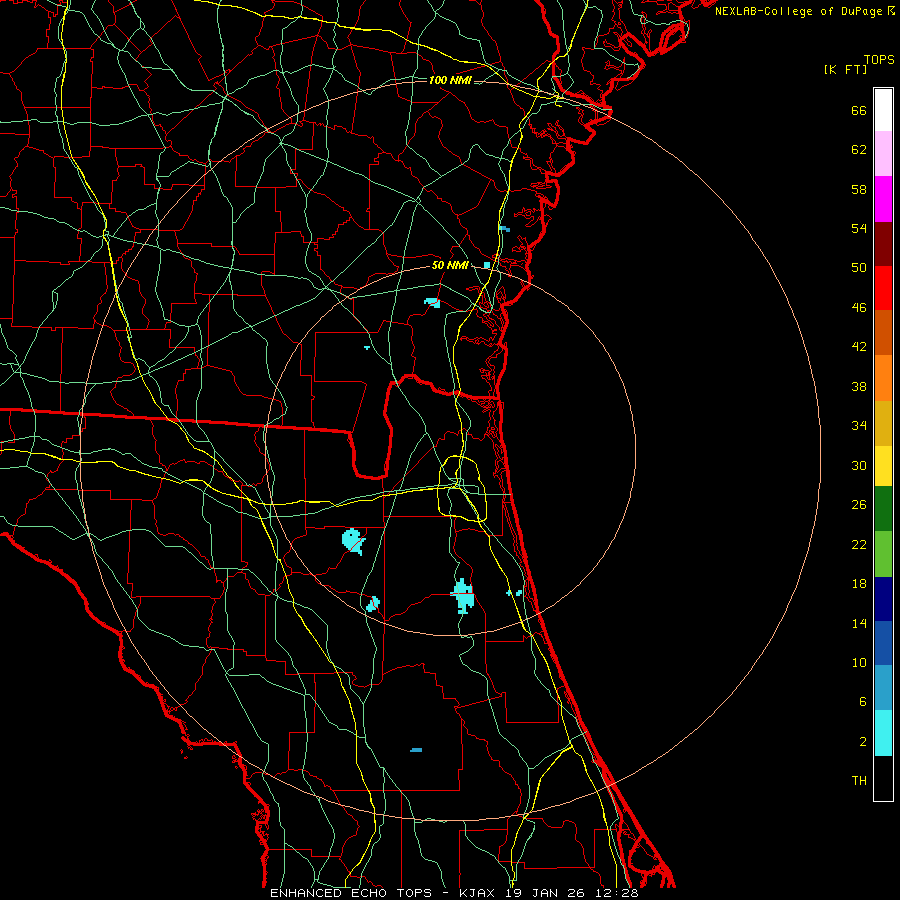Click the steel blue legend swatch
This screenshot has height=900, width=900.
click(x=883, y=688)
